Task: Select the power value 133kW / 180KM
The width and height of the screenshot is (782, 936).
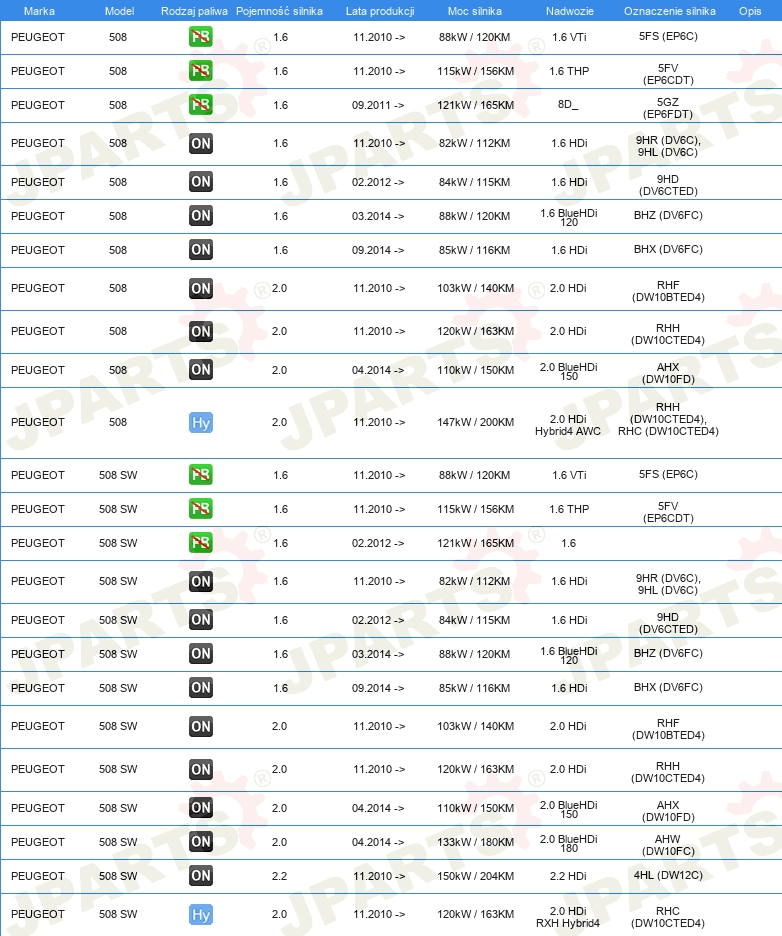Action: (x=475, y=842)
